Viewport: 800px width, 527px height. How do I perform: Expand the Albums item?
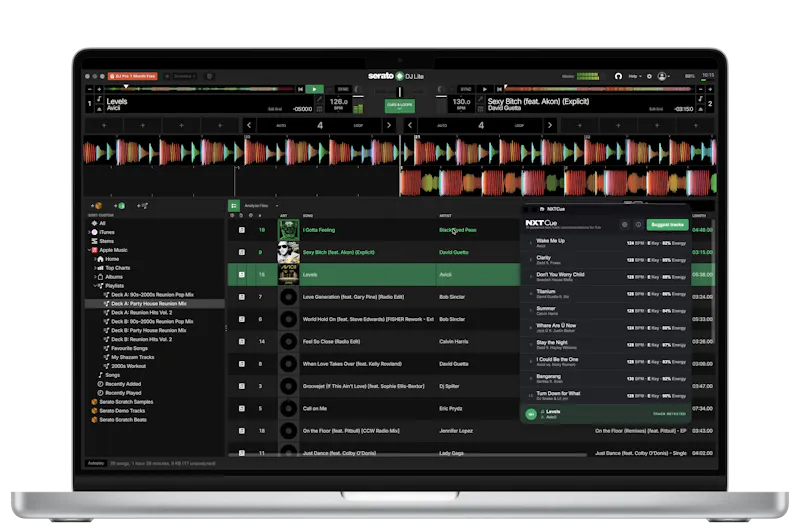(95, 277)
